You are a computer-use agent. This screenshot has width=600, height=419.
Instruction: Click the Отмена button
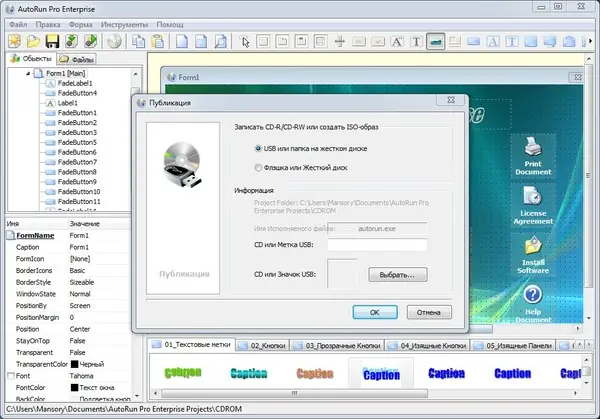click(x=429, y=312)
